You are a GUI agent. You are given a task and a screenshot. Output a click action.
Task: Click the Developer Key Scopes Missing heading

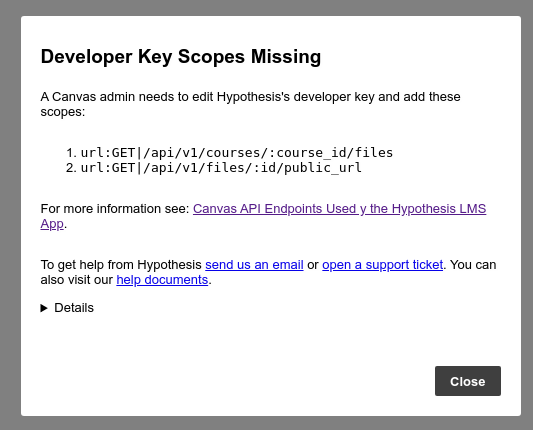point(181,56)
